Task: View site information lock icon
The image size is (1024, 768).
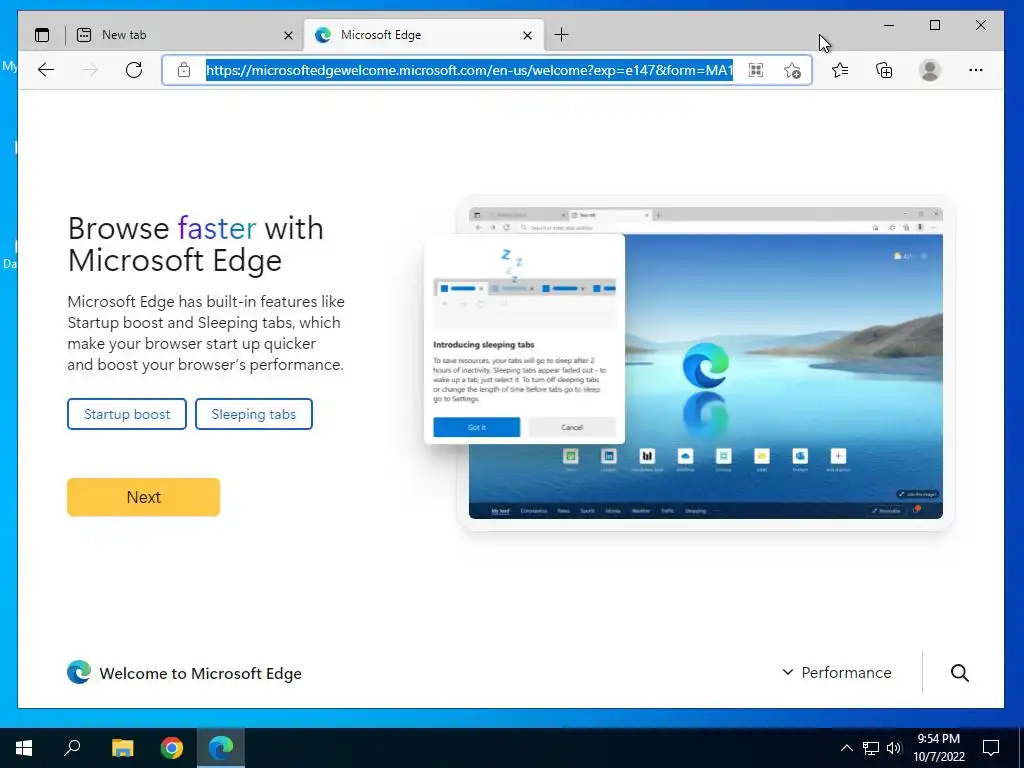Action: pyautogui.click(x=184, y=70)
